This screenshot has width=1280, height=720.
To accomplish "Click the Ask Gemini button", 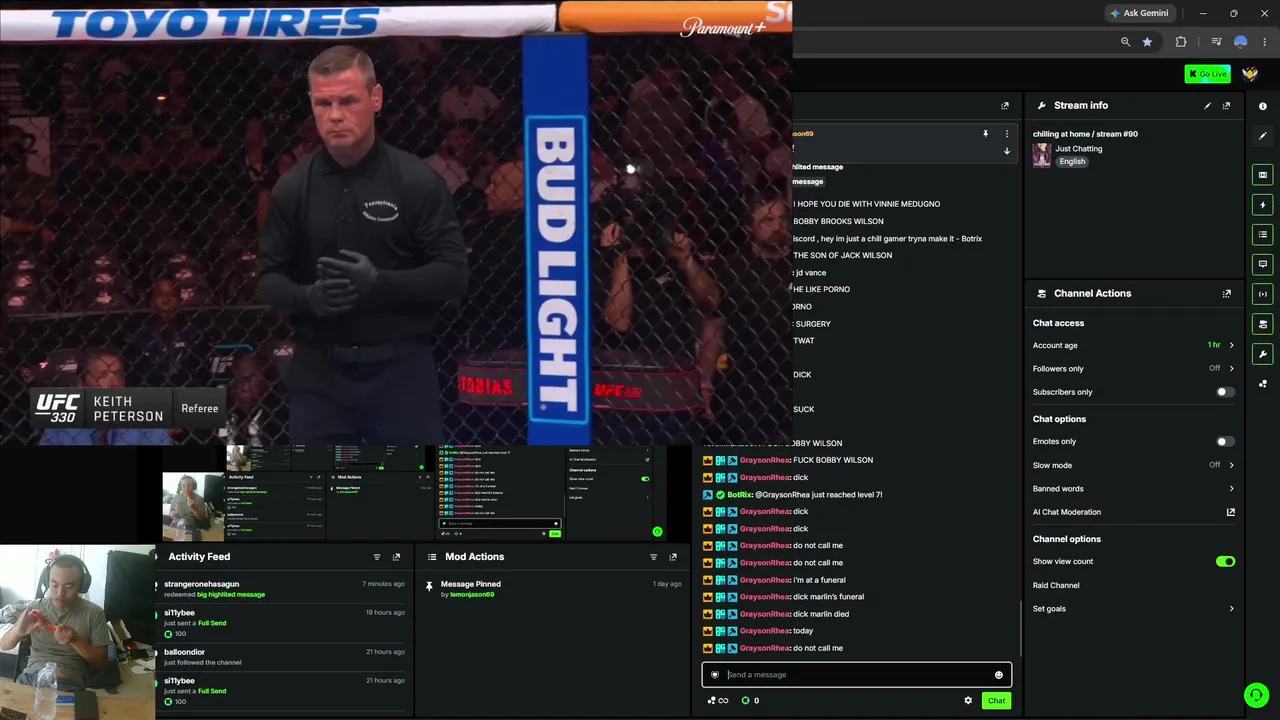I will tap(1139, 13).
